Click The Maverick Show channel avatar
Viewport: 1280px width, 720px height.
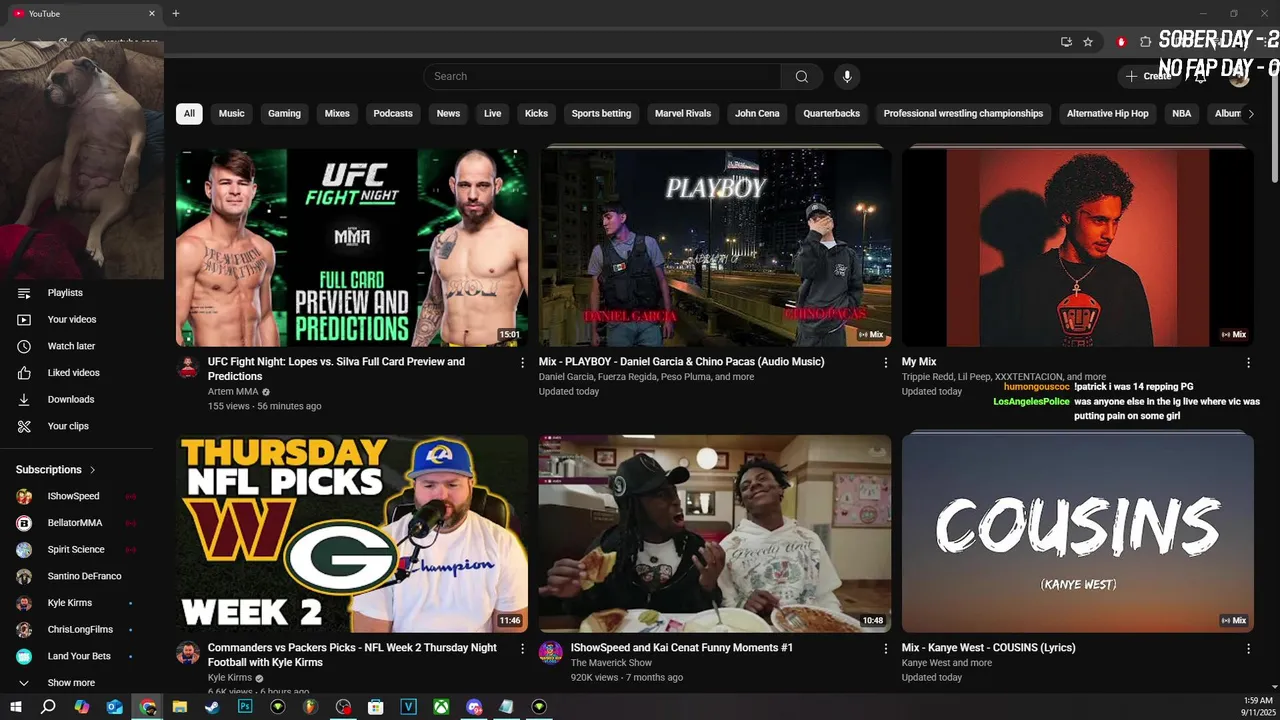[x=551, y=653]
